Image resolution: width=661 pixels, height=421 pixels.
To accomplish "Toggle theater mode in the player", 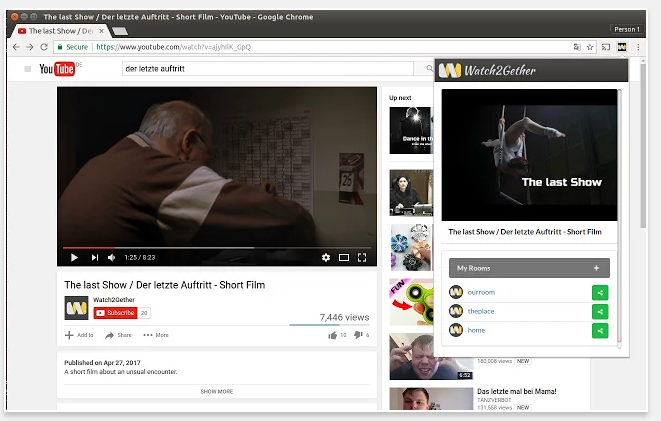I will 344,258.
